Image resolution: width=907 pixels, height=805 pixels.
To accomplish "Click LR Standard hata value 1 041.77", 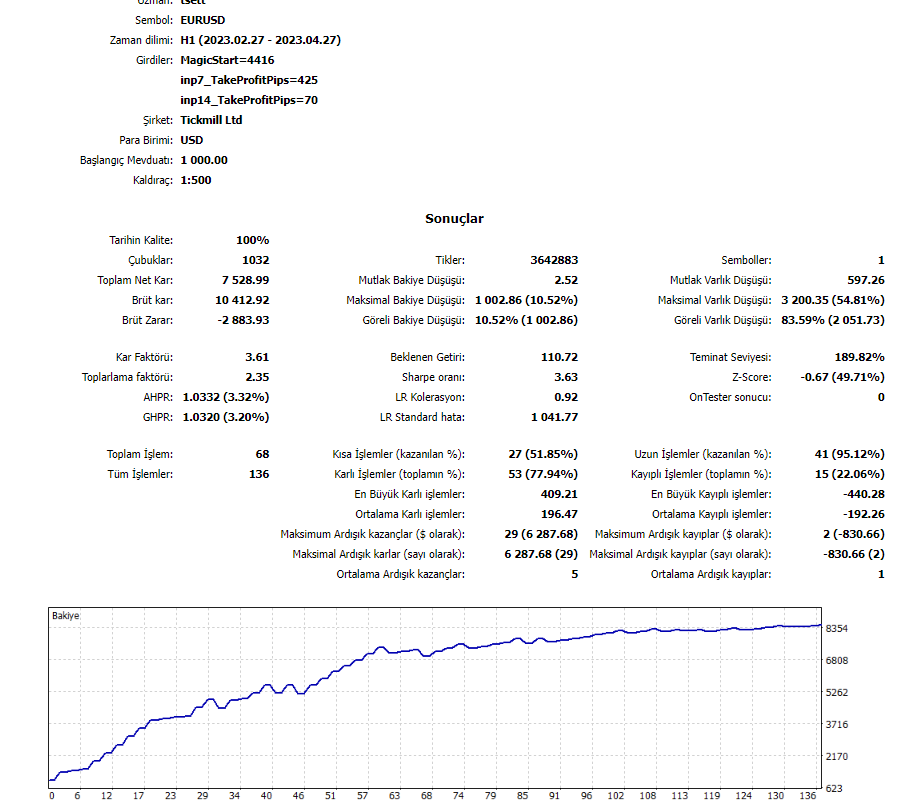I will pyautogui.click(x=554, y=417).
